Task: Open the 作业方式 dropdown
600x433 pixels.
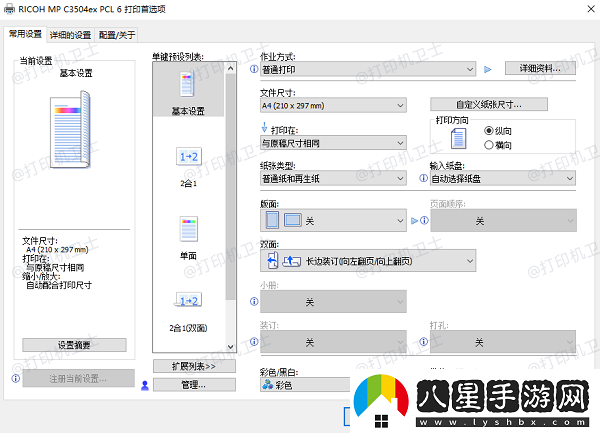Action: tap(368, 69)
